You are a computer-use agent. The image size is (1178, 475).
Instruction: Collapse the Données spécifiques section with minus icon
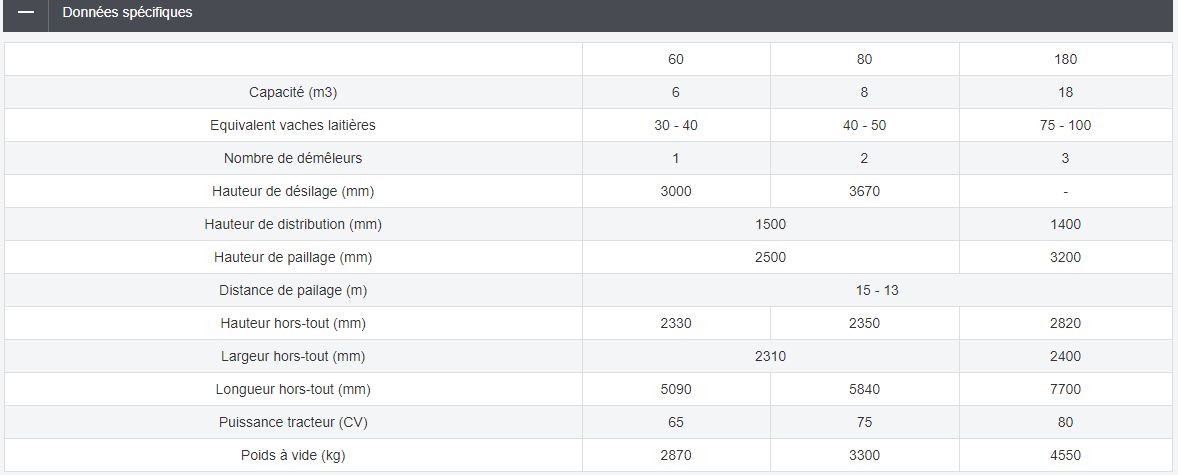pos(26,13)
